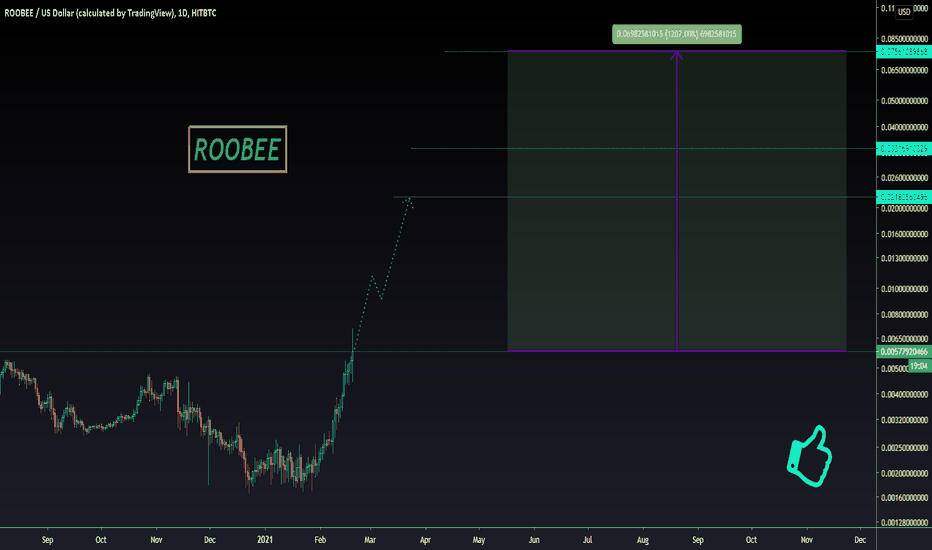This screenshot has height=550, width=932.
Task: Click the 0.00128000000 price axis value
Action: pos(904,522)
